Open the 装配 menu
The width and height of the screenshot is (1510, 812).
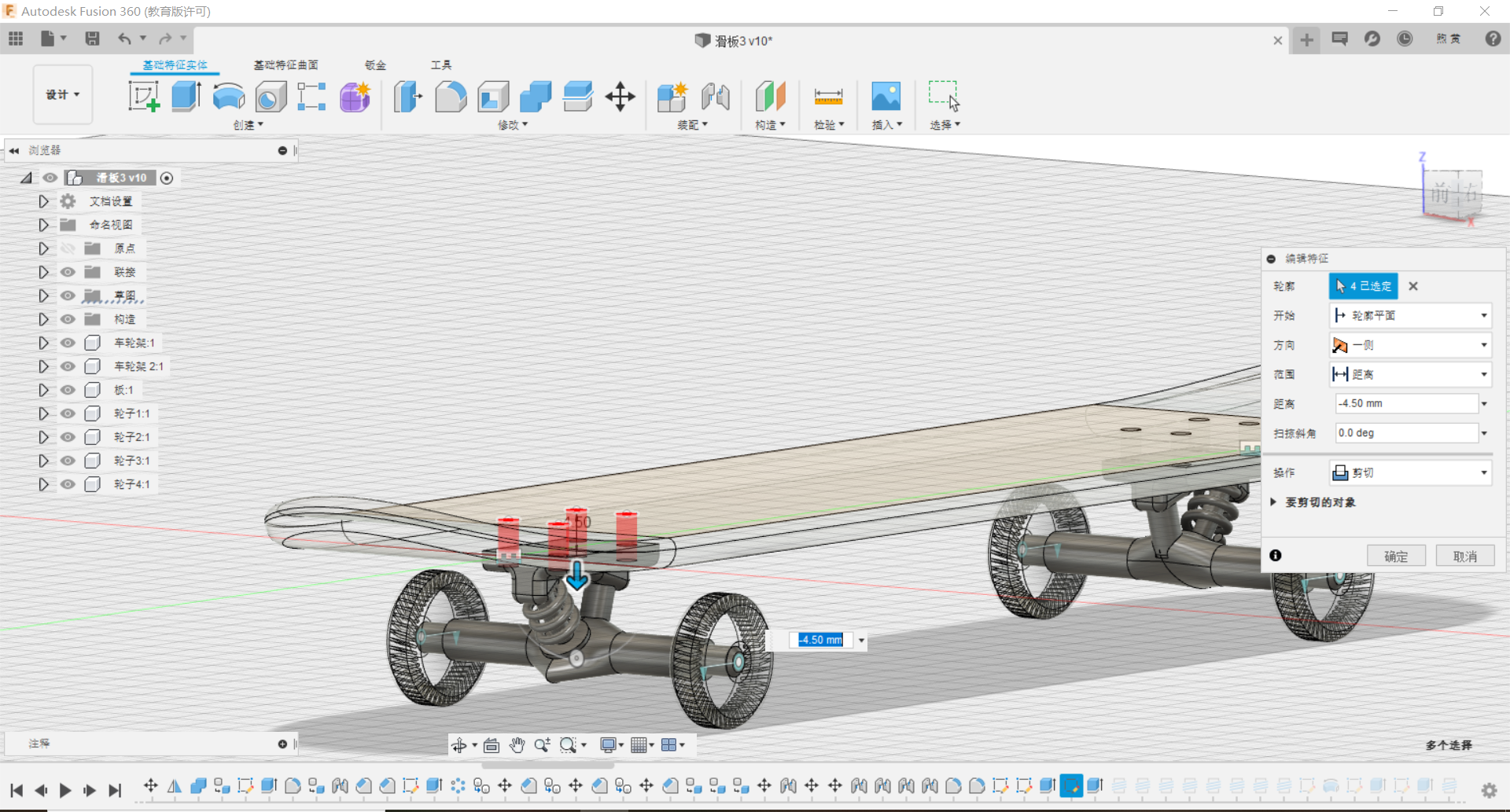coord(693,125)
